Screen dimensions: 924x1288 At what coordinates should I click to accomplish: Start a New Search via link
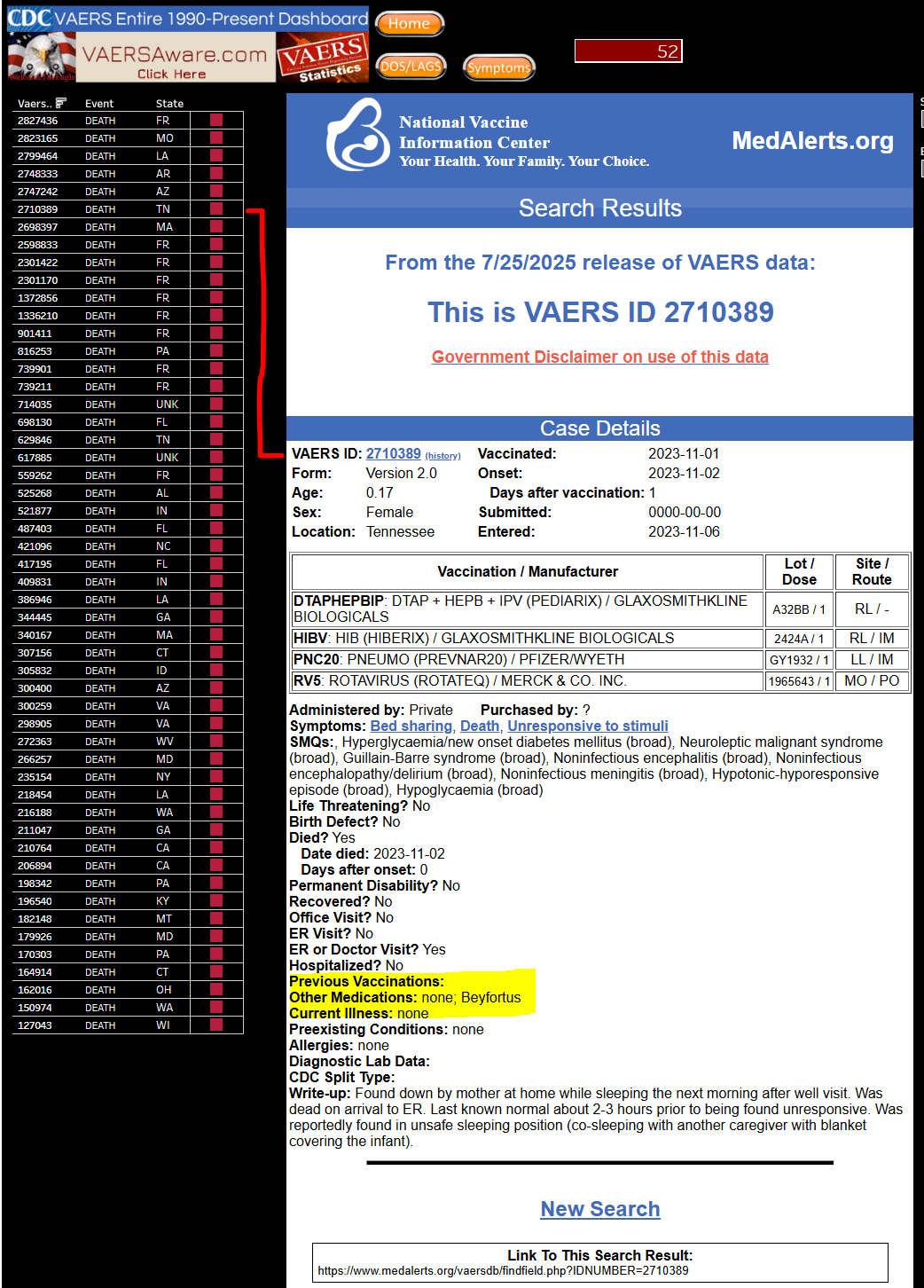tap(600, 1209)
